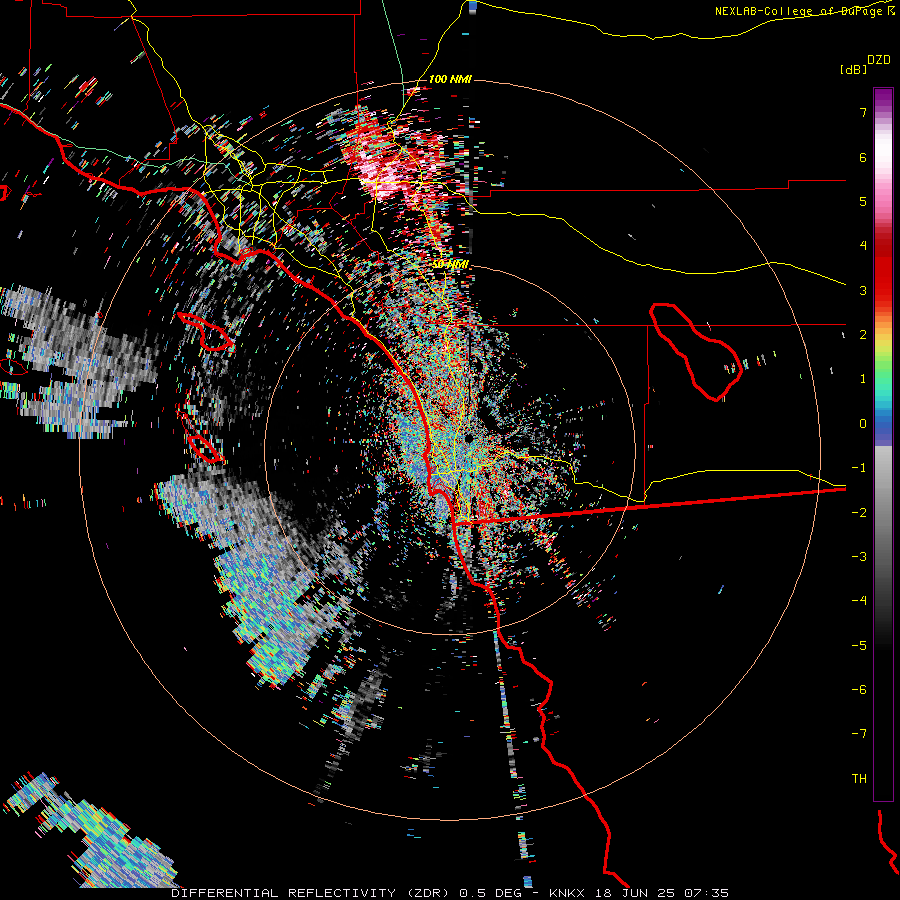Click the '07:35' timestamp
The width and height of the screenshot is (900, 900).
coord(706,893)
